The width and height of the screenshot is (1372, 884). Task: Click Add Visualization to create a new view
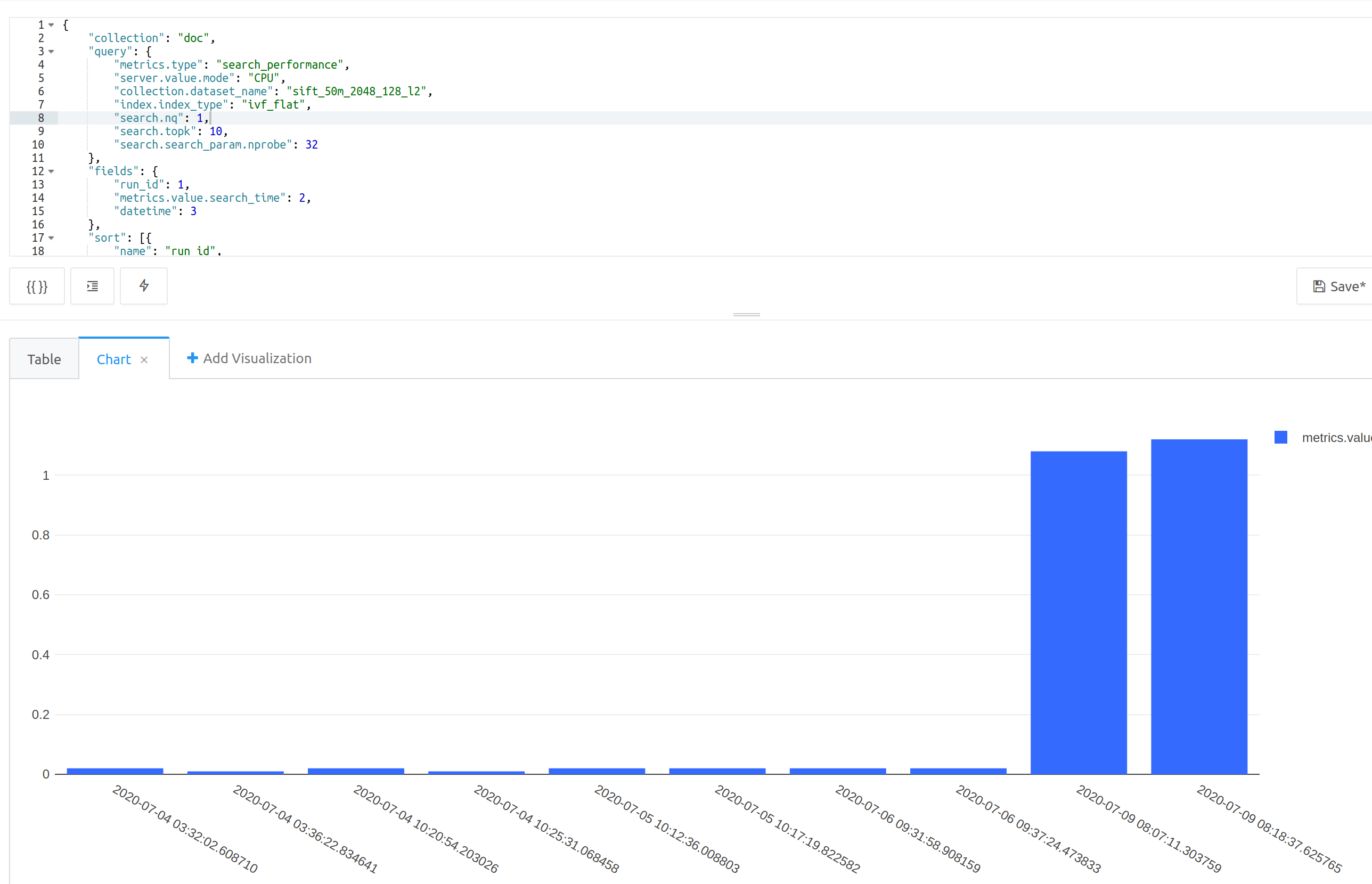[x=257, y=358]
